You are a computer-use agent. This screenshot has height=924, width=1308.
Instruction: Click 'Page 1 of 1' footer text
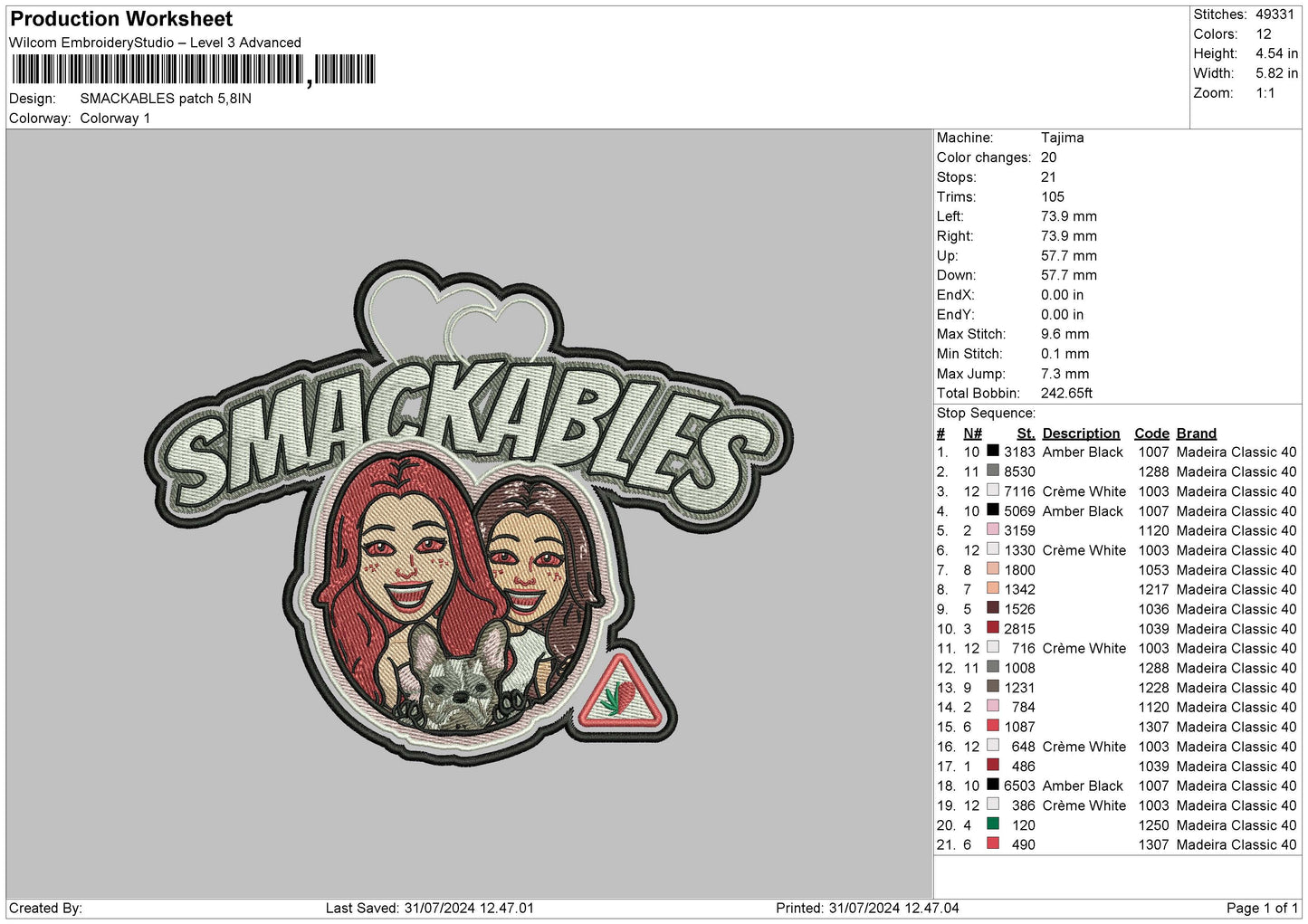(x=1262, y=908)
